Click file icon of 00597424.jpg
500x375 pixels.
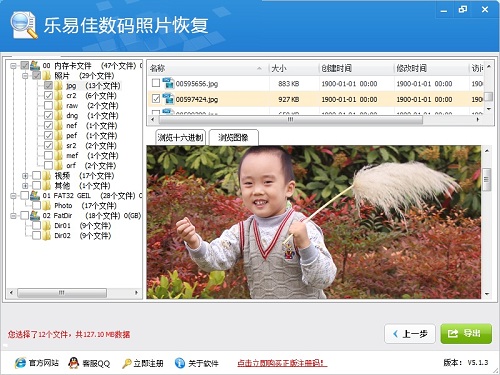[x=168, y=99]
